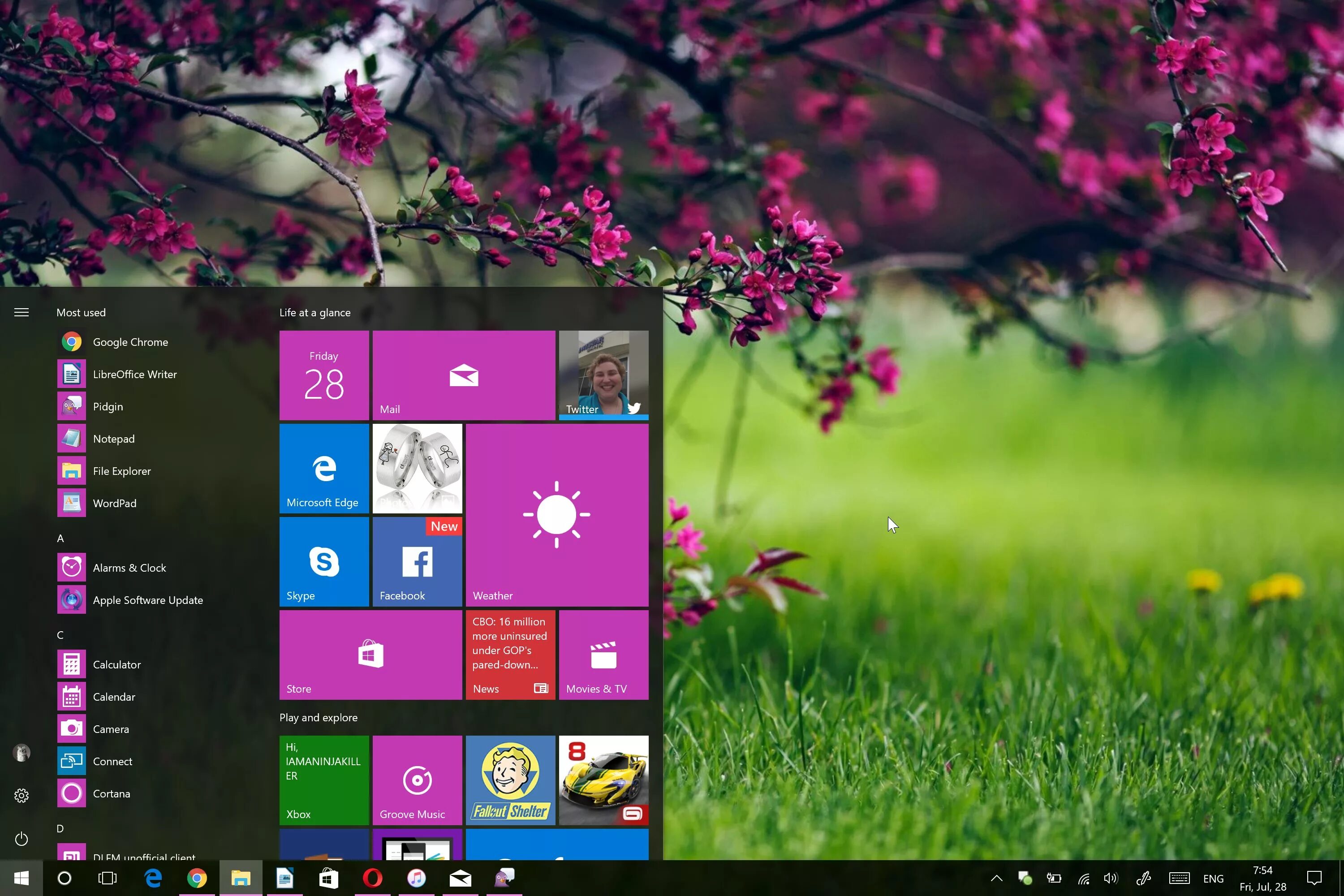Jump to apps via letter A header

pos(60,538)
